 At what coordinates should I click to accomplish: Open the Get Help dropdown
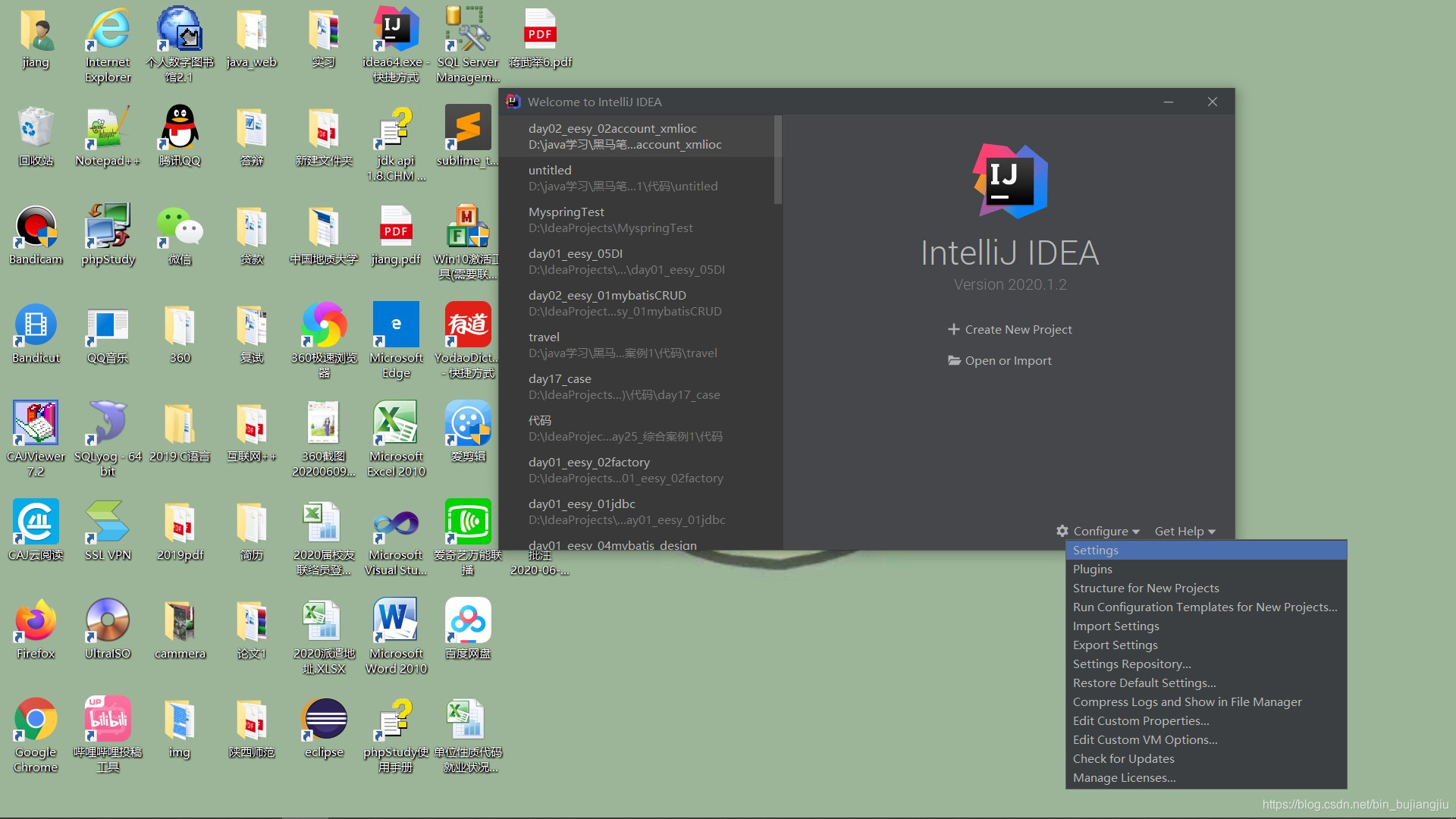[1185, 531]
